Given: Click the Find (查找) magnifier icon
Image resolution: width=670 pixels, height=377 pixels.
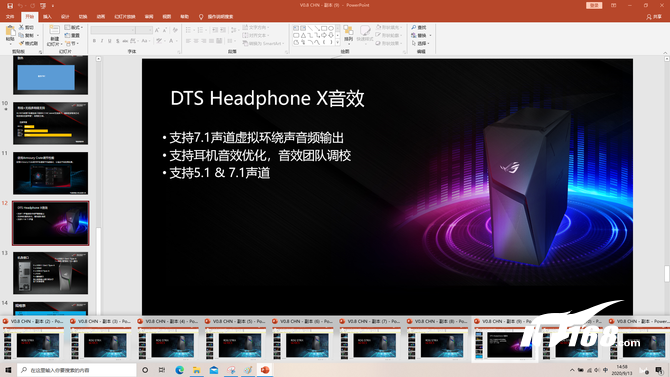Looking at the screenshot, I should click(x=414, y=27).
